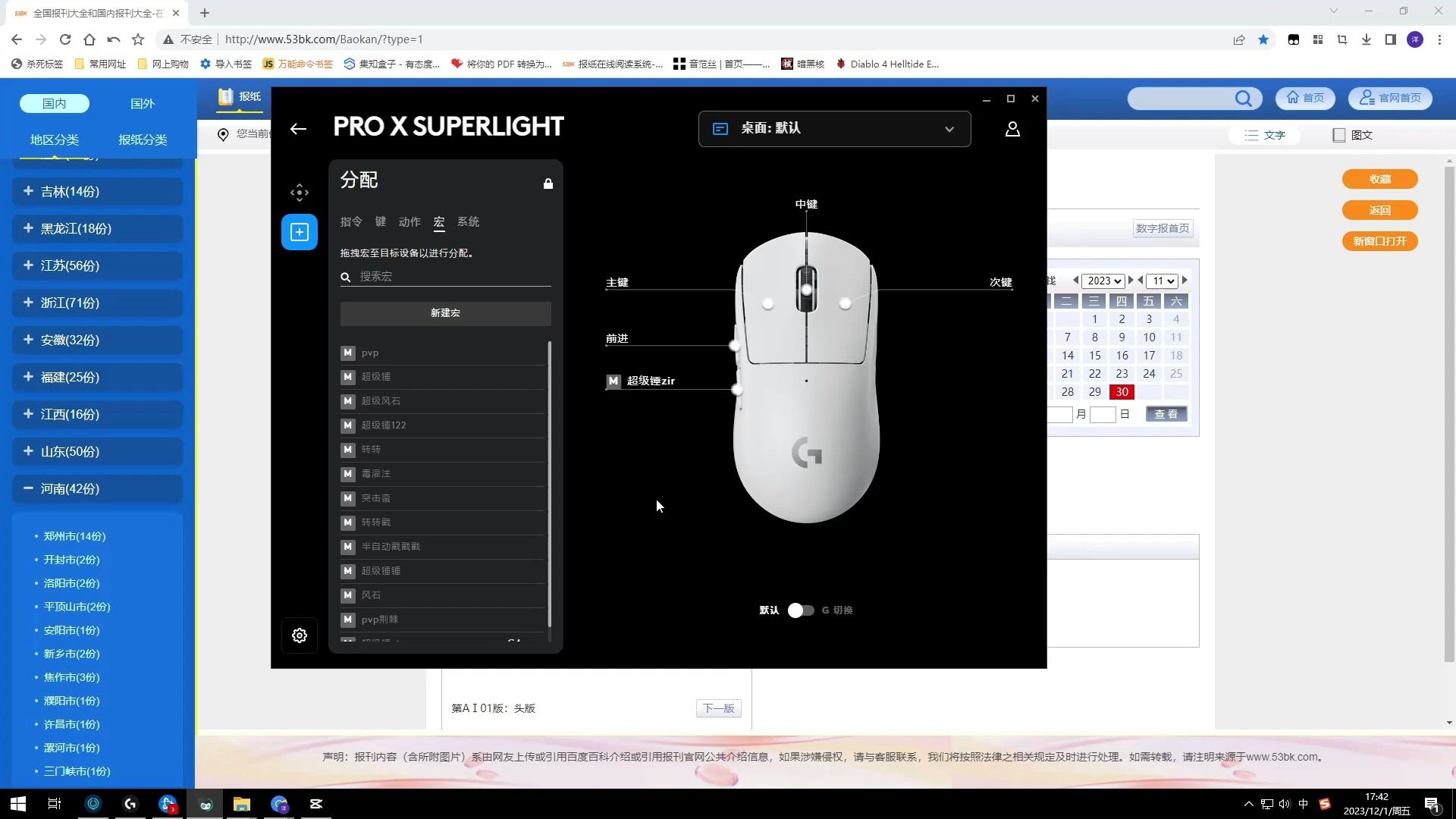Switch to 图文 view mode
The image size is (1456, 819).
click(x=1353, y=135)
